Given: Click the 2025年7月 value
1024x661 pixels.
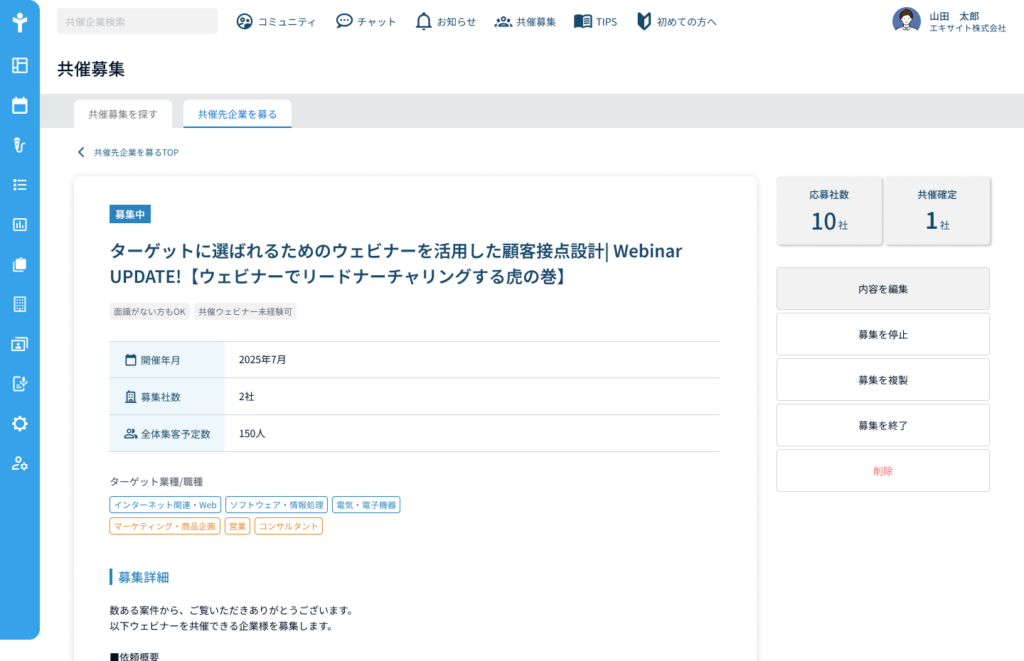Looking at the screenshot, I should 263,359.
